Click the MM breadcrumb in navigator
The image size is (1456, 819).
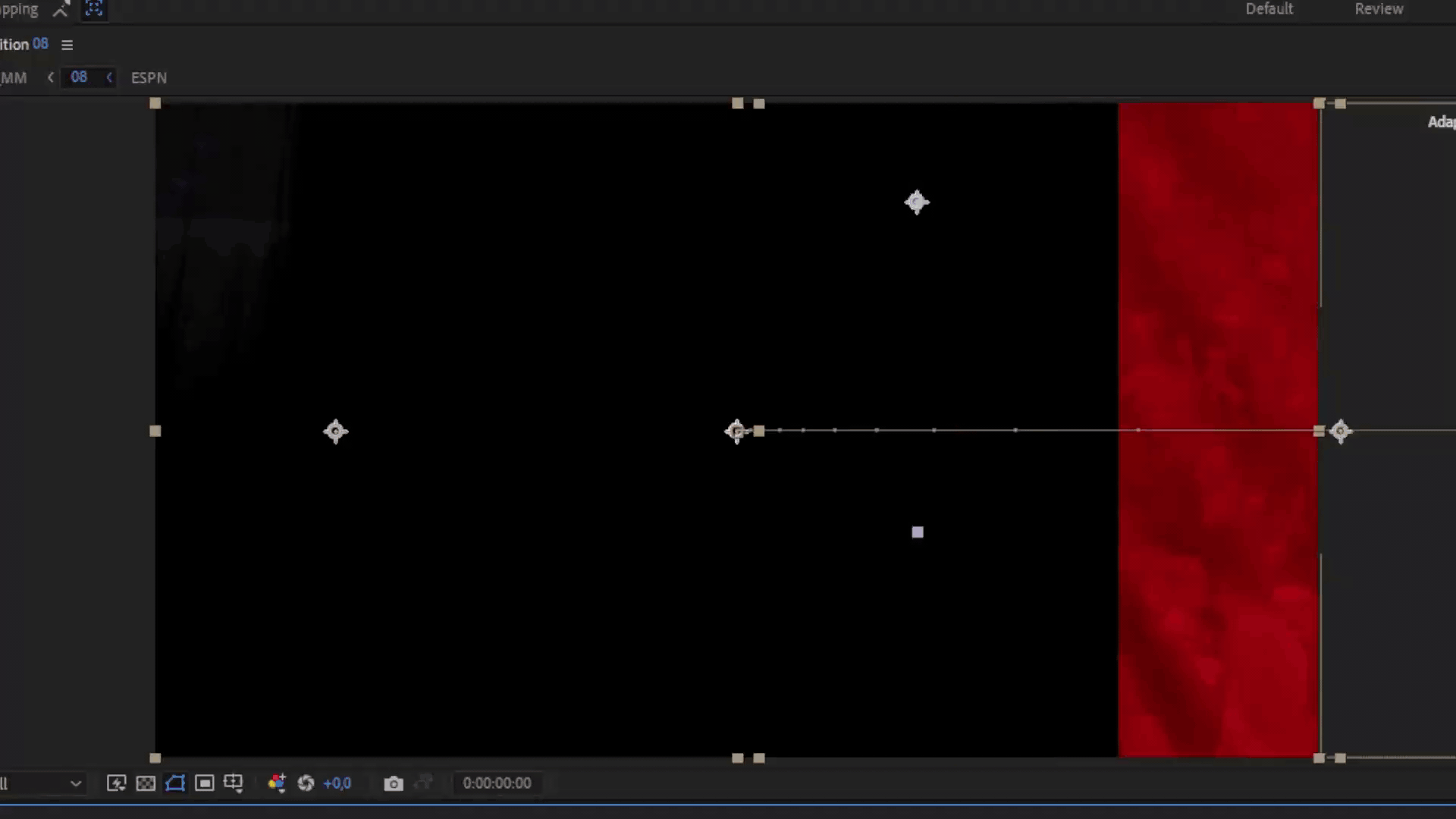tap(14, 78)
